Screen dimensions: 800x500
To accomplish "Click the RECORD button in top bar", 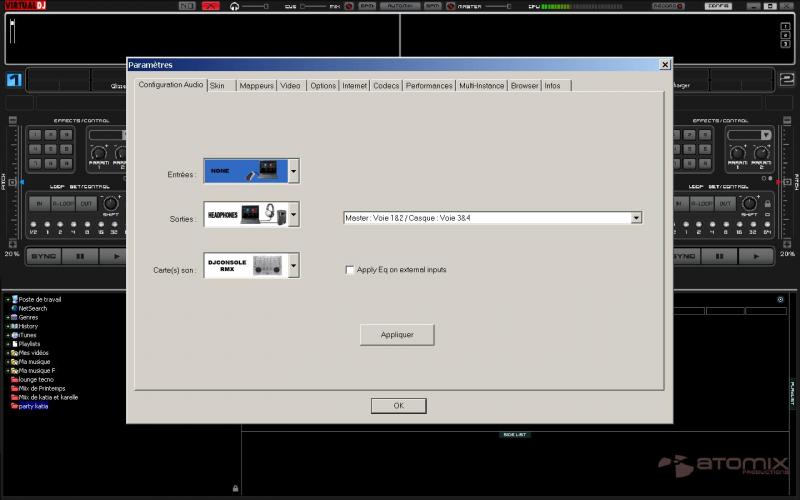I will tap(665, 6).
